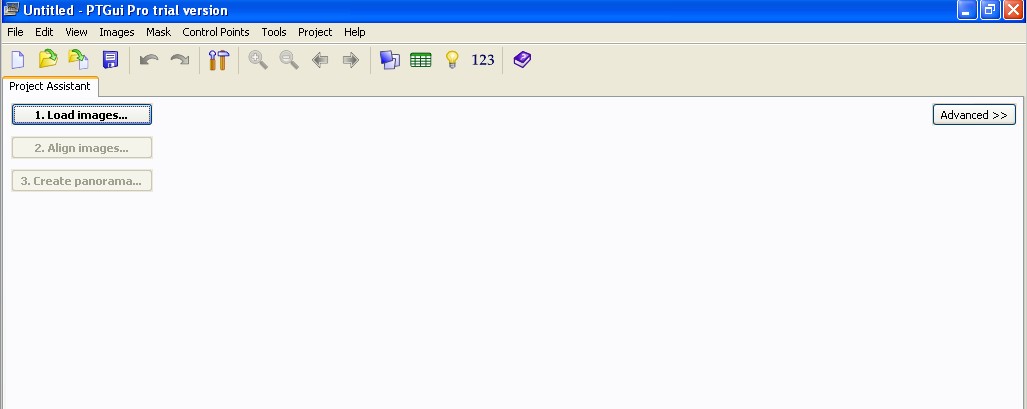Open the Mask menu

pos(158,32)
